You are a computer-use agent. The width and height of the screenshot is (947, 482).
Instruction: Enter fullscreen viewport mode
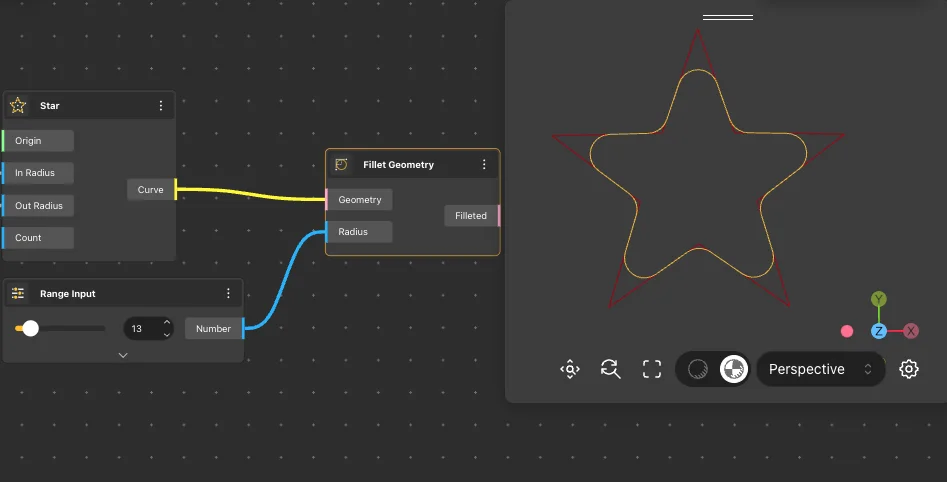[652, 369]
